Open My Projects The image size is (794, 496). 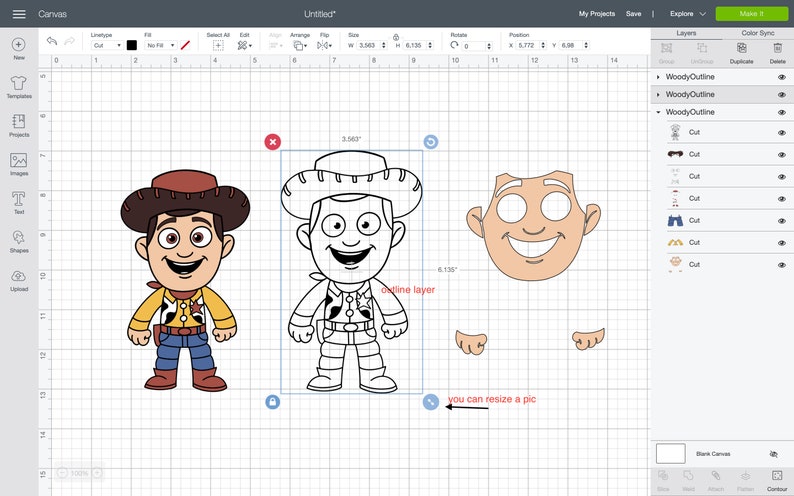coord(597,14)
